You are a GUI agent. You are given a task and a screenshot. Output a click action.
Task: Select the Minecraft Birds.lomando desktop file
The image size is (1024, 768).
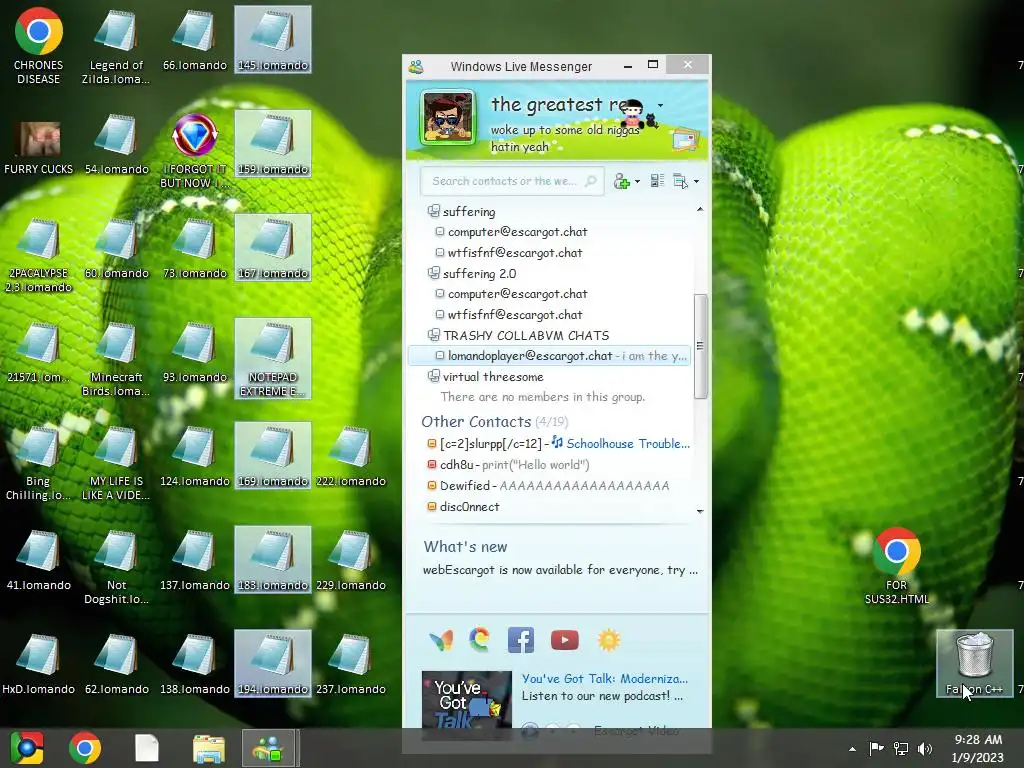click(116, 359)
